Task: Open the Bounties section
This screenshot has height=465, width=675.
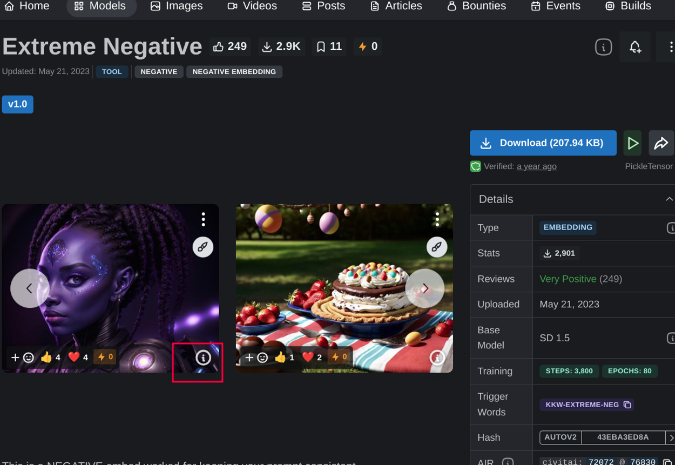Action: coord(477,6)
